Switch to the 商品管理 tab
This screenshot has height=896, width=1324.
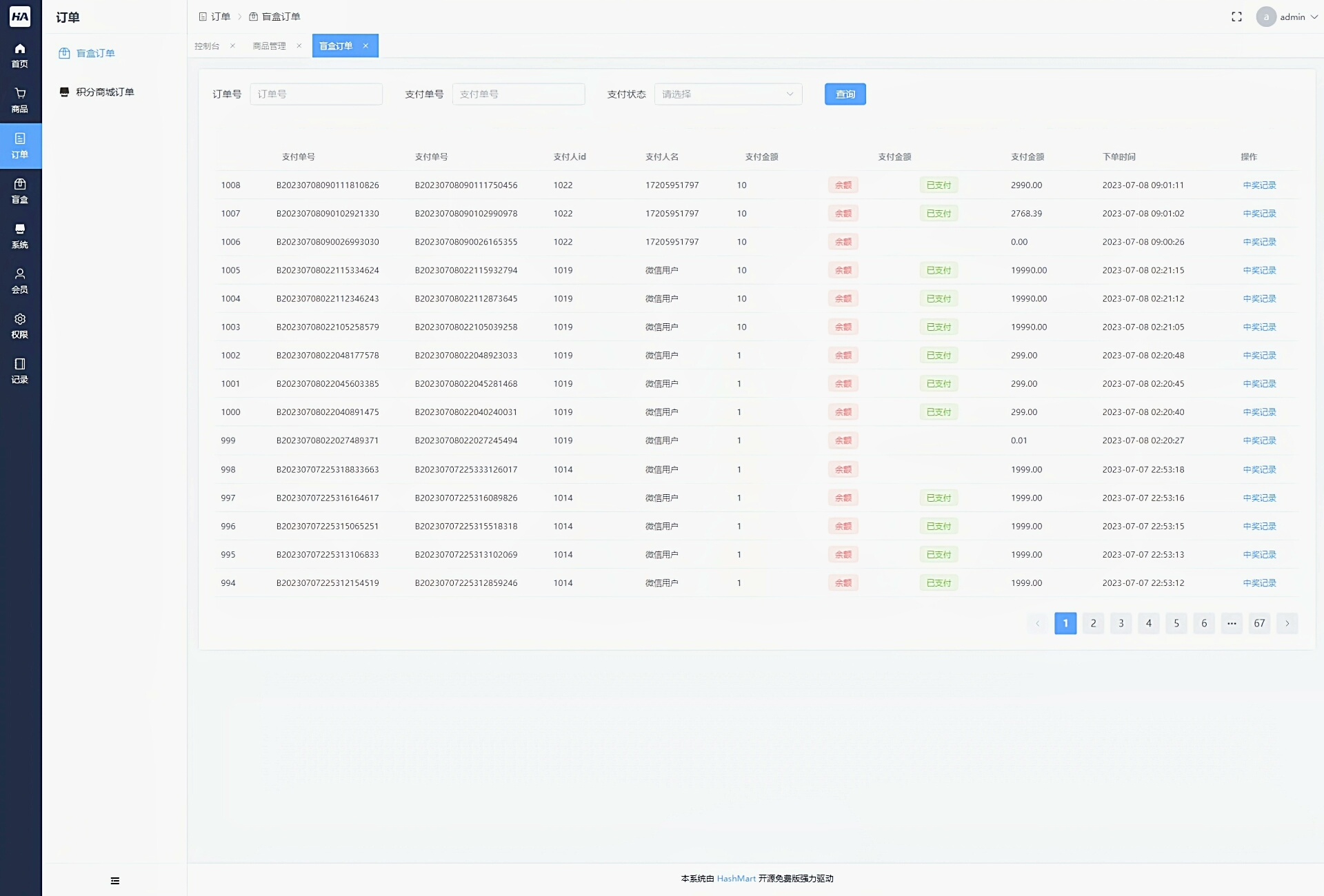(269, 45)
